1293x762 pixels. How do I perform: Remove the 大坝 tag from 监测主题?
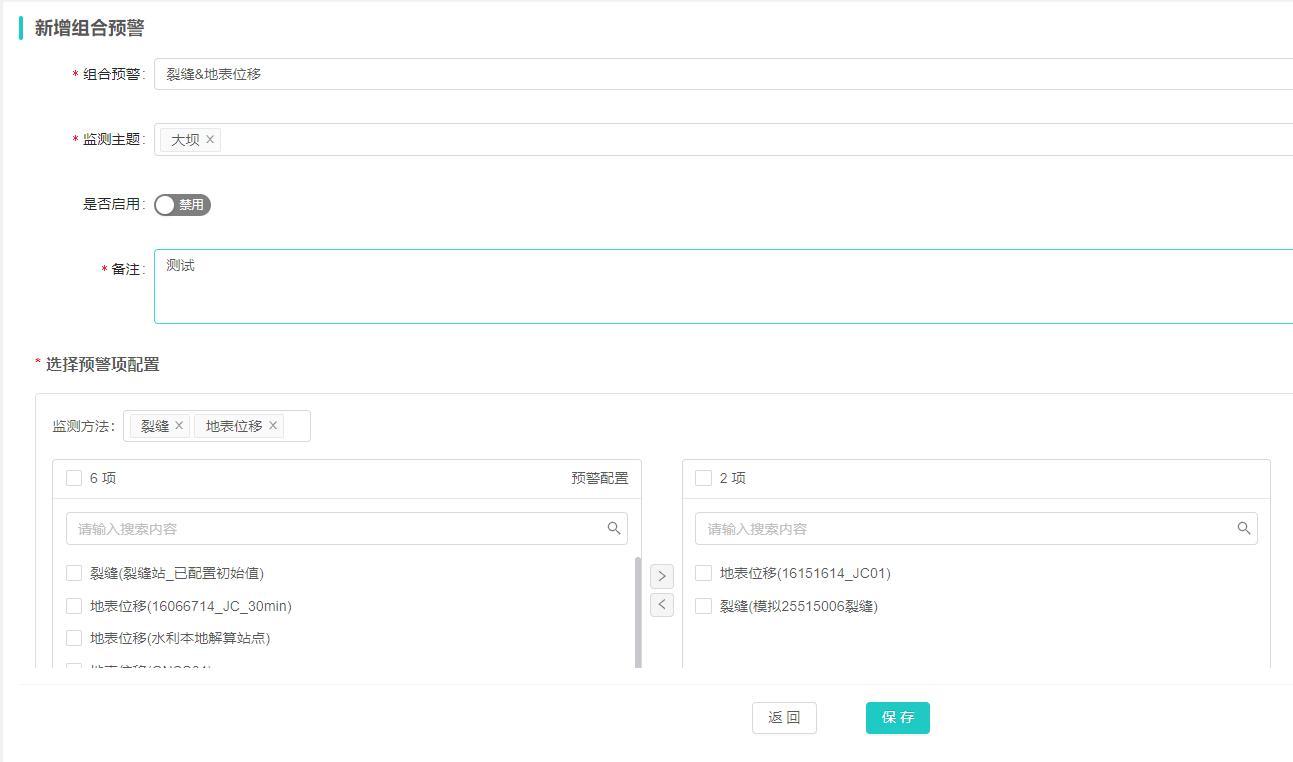(x=210, y=140)
